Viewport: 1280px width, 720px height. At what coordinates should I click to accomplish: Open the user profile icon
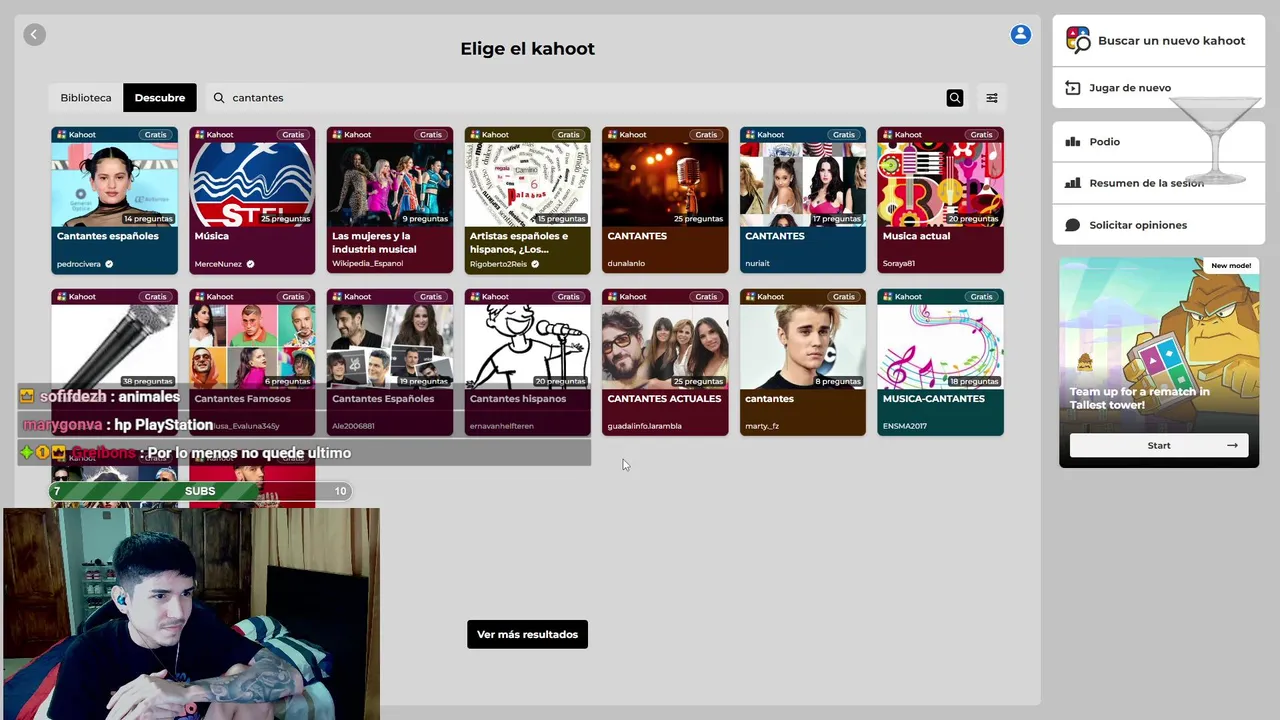pos(1020,34)
